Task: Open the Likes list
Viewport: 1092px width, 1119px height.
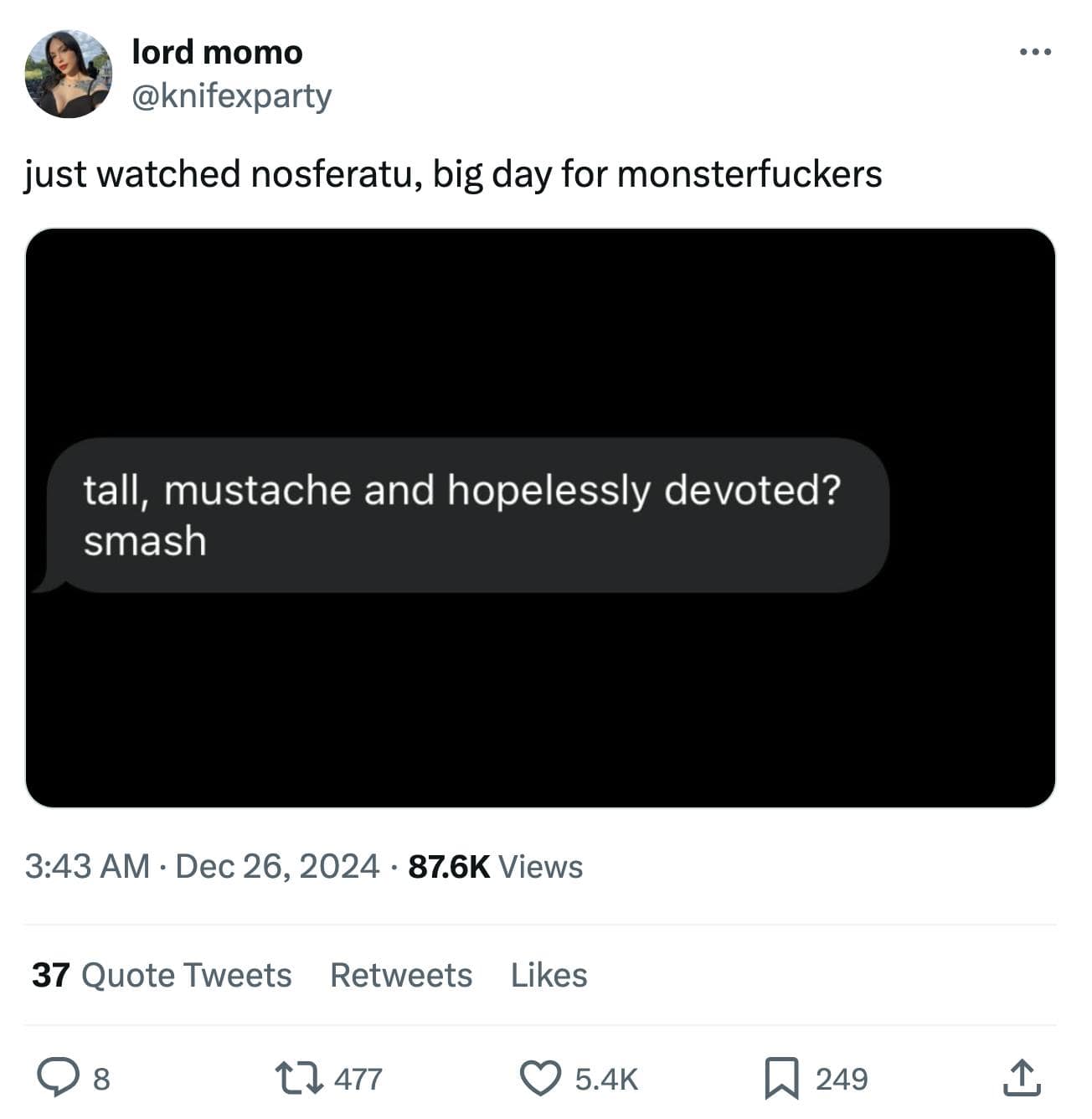Action: coord(549,974)
